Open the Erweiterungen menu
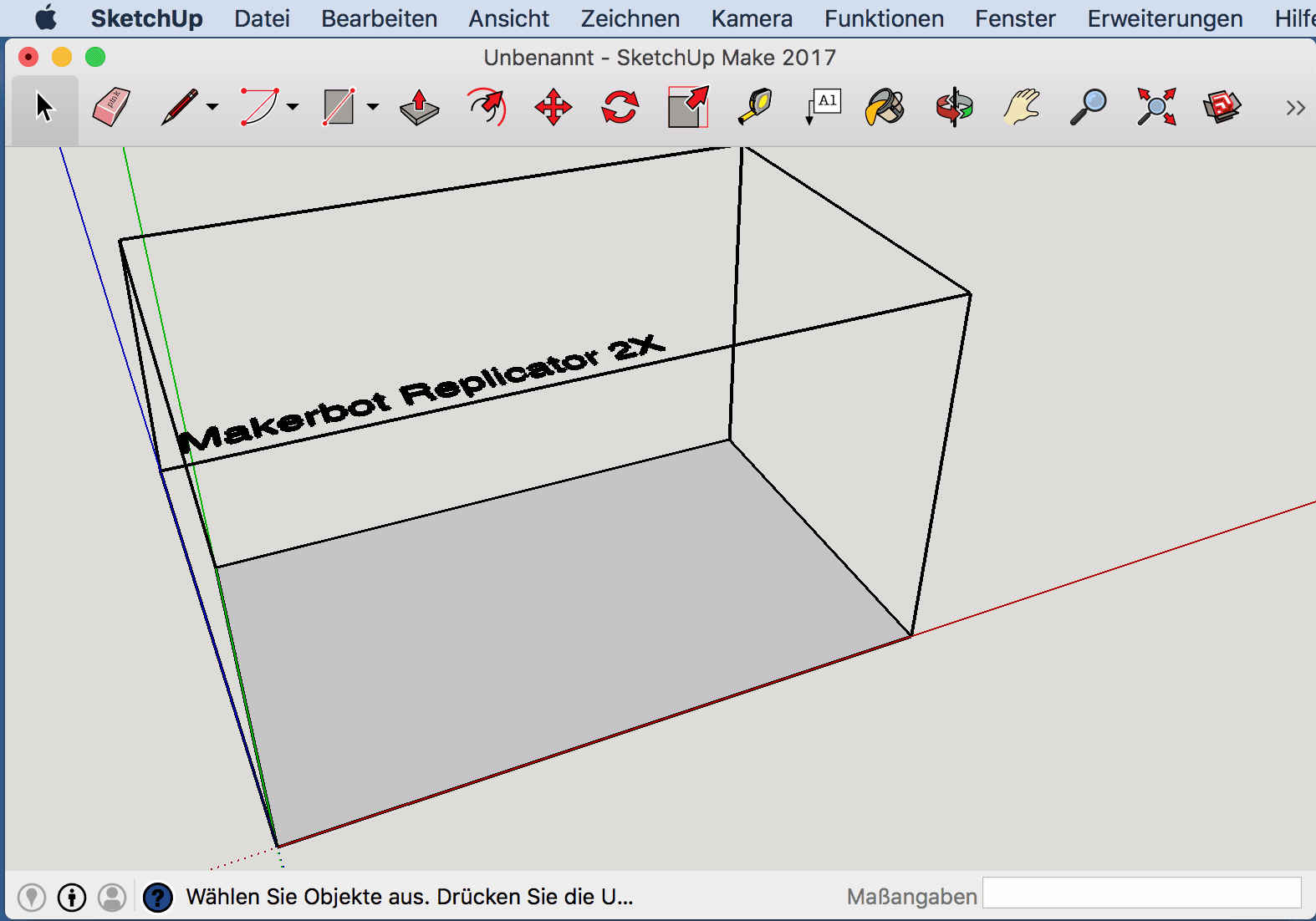 [1165, 18]
